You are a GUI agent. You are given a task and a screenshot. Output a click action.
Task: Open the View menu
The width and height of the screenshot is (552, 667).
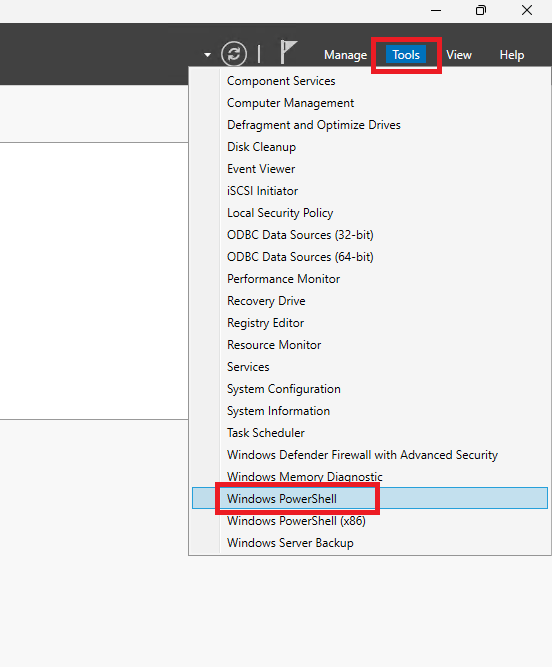pyautogui.click(x=459, y=55)
